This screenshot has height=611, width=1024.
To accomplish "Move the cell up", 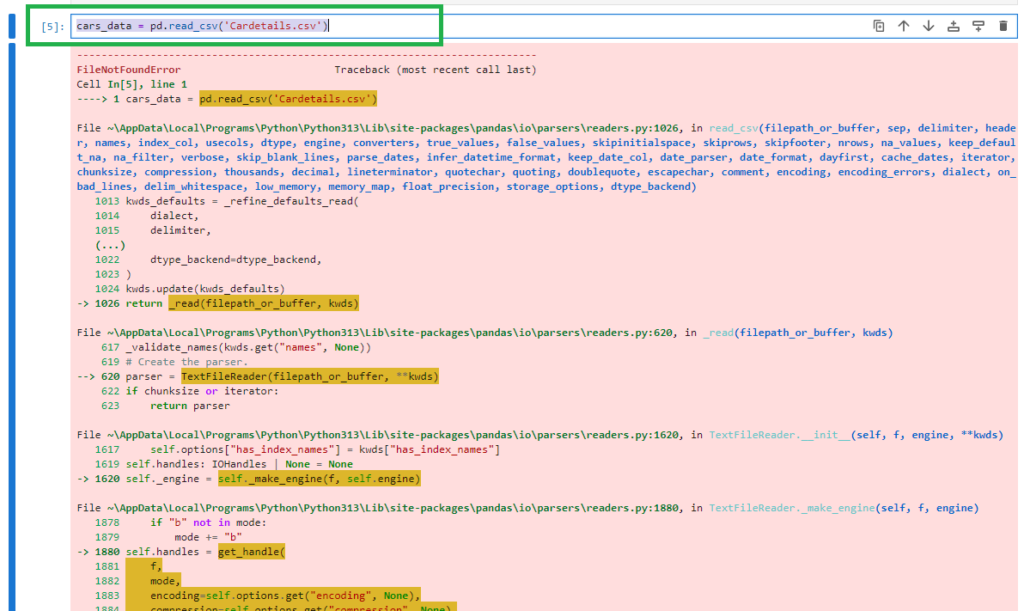I will (x=904, y=26).
